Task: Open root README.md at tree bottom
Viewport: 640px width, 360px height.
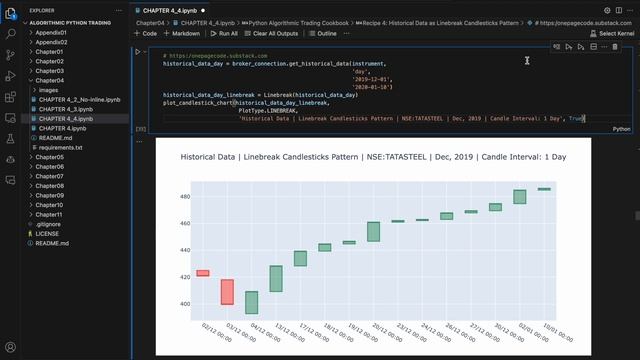Action: tap(52, 243)
